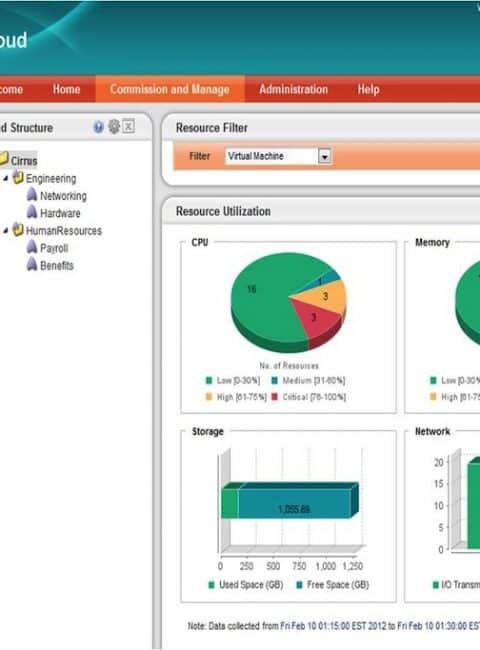The image size is (480, 650).
Task: Select Hardware in the tree
Action: coord(60,213)
